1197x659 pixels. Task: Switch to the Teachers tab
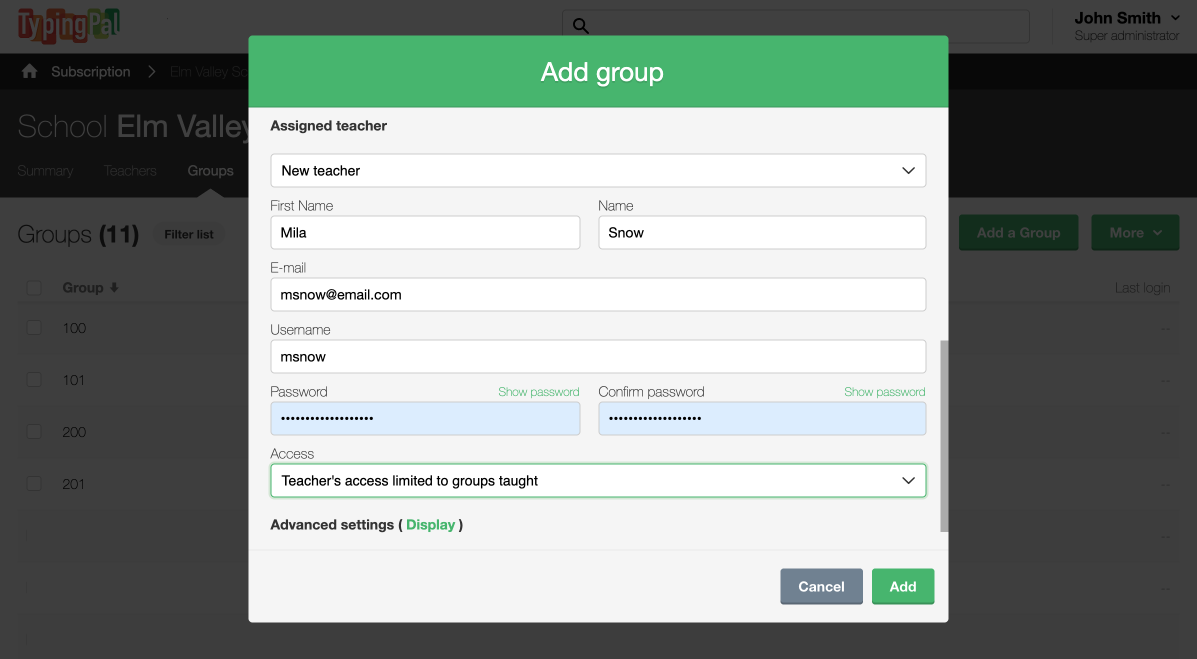pyautogui.click(x=130, y=171)
